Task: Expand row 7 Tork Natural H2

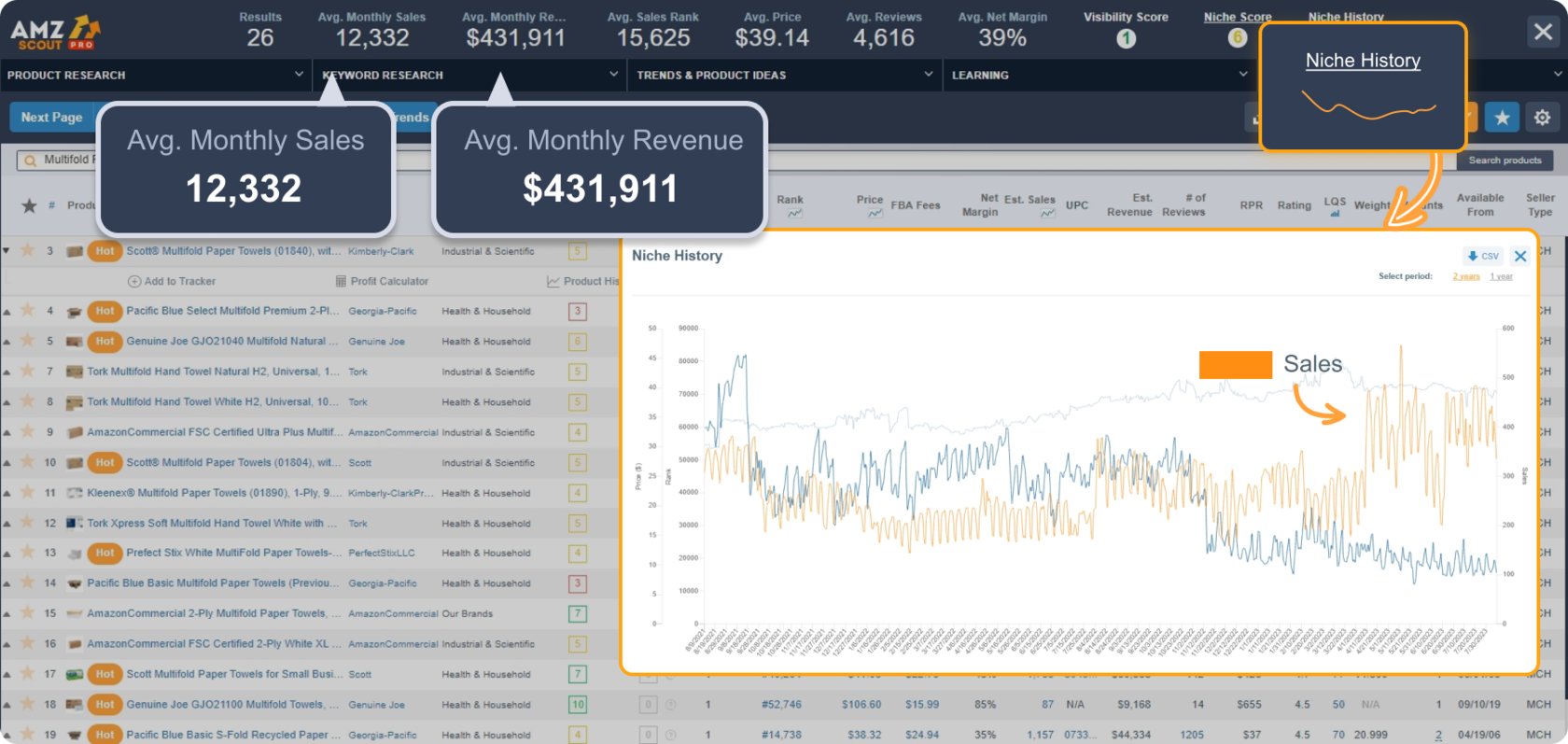Action: click(7, 372)
